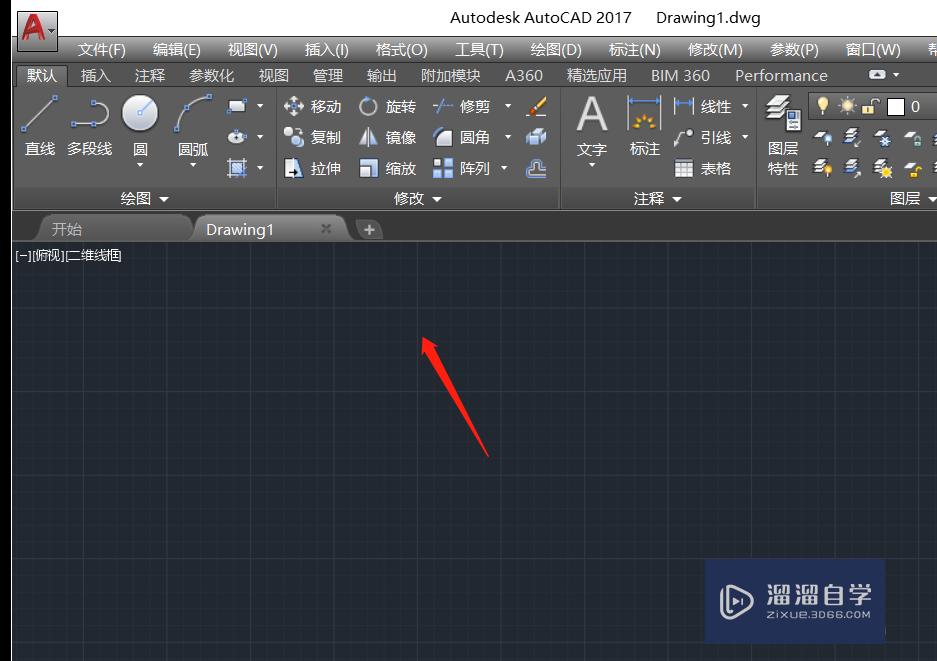937x661 pixels.
Task: Create a new drawing with the plus button
Action: (369, 229)
